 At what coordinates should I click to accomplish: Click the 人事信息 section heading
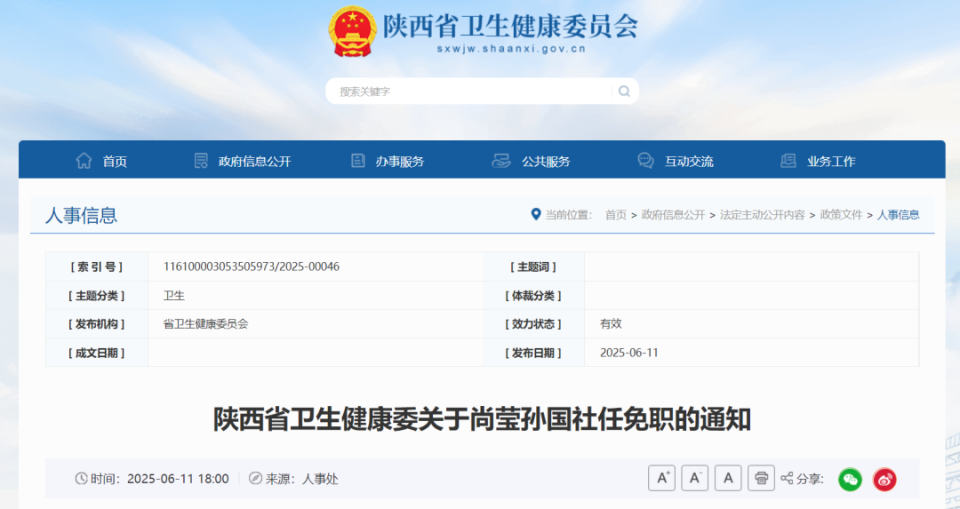81,215
